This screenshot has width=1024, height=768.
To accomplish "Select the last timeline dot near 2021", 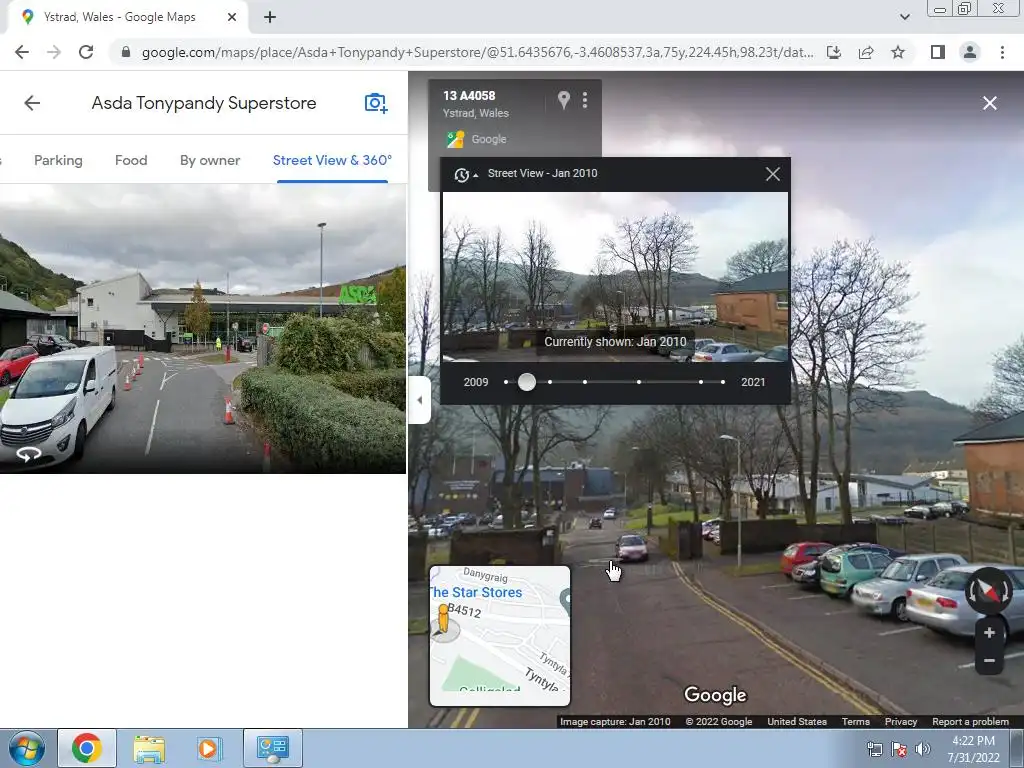I will coord(723,382).
